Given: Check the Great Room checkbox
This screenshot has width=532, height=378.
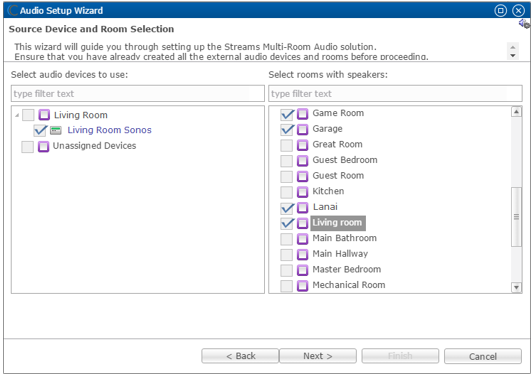Looking at the screenshot, I should pos(287,145).
